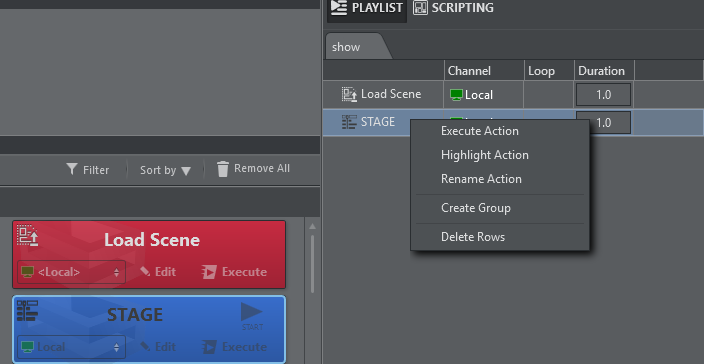This screenshot has width=704, height=364.
Task: Choose Rename Action from context menu
Action: point(481,179)
